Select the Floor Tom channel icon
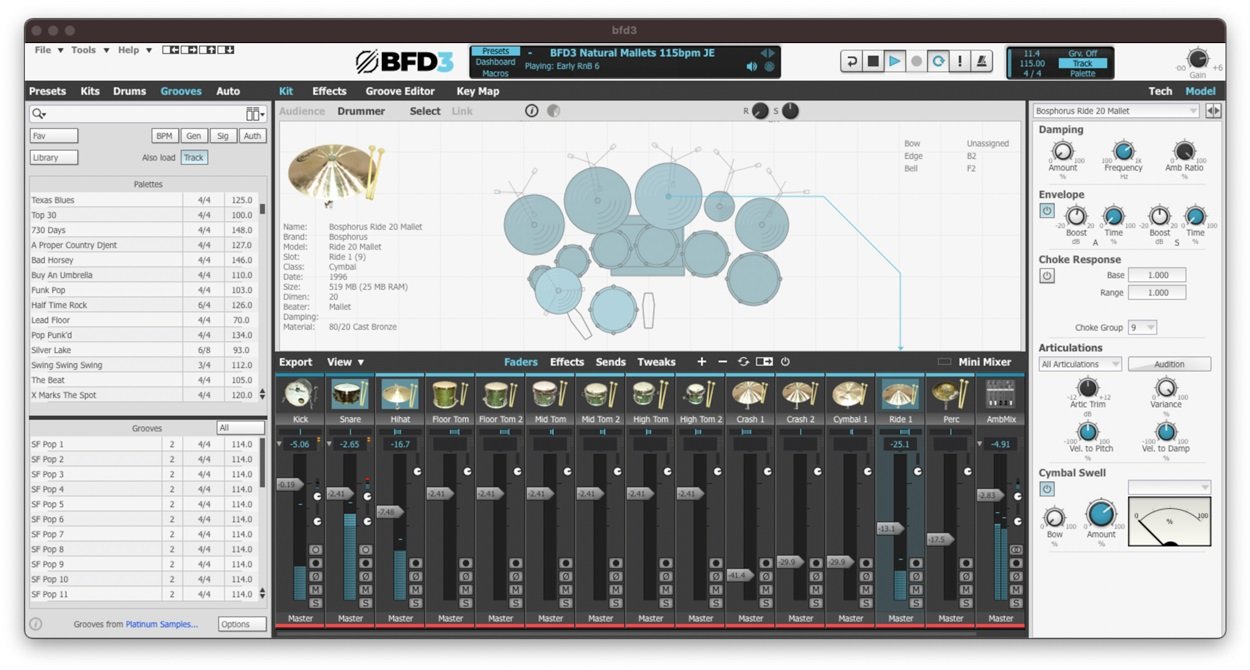Image resolution: width=1250 pixels, height=670 pixels. pyautogui.click(x=450, y=394)
